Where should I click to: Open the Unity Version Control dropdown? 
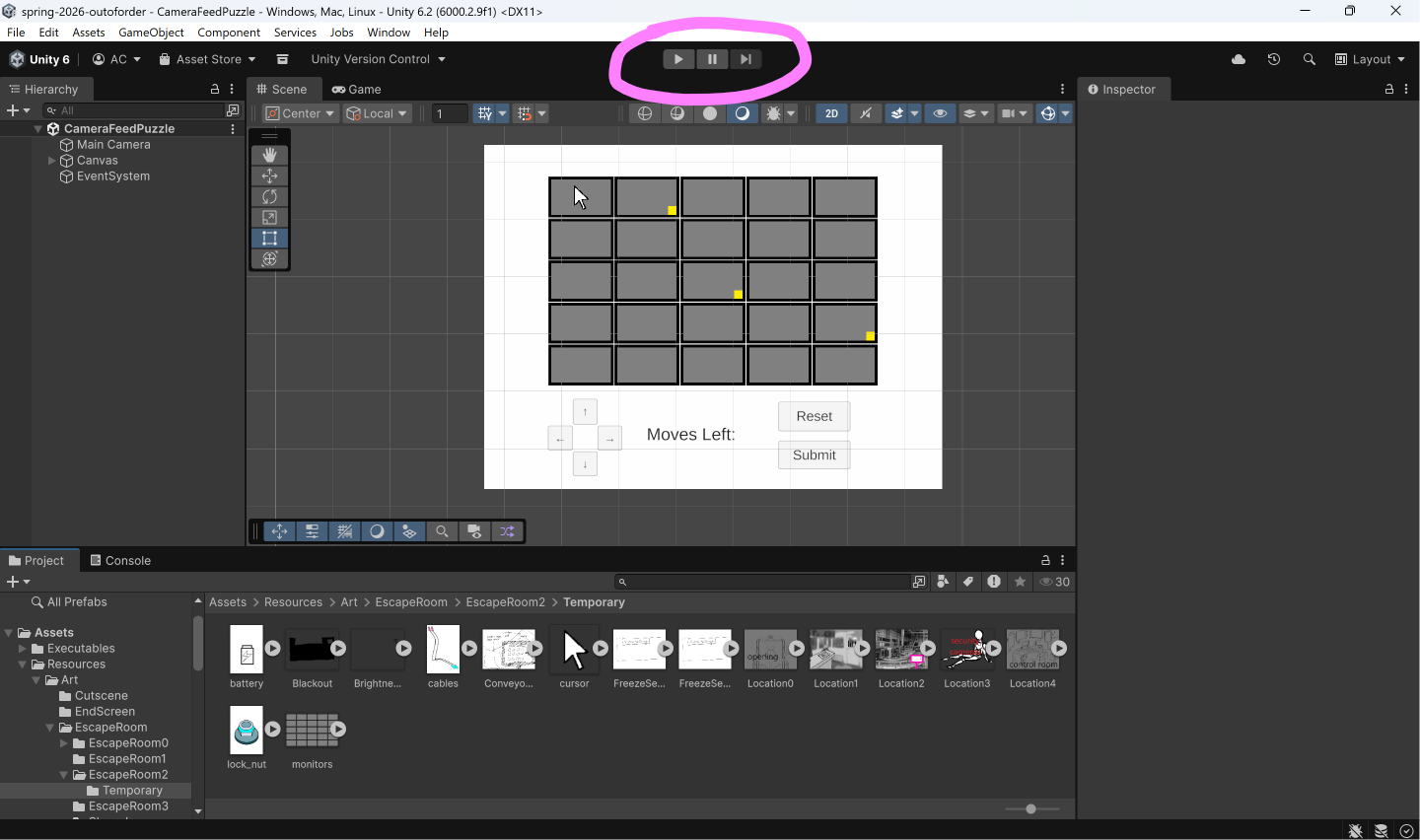[378, 59]
